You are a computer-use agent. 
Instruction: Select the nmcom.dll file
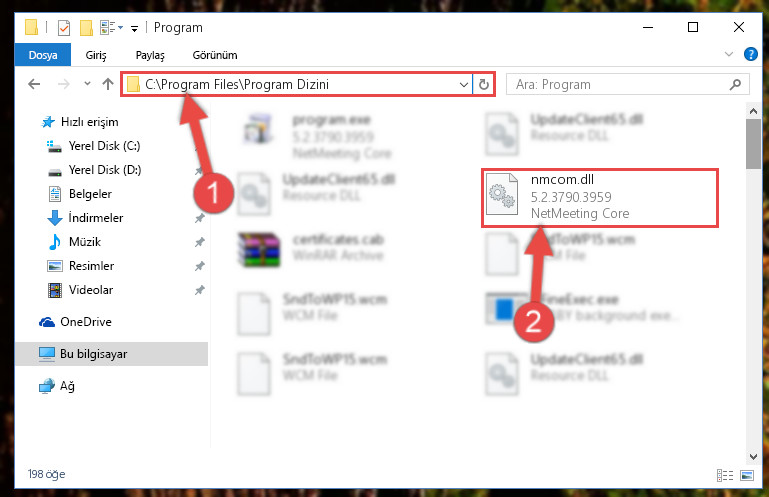click(x=599, y=197)
